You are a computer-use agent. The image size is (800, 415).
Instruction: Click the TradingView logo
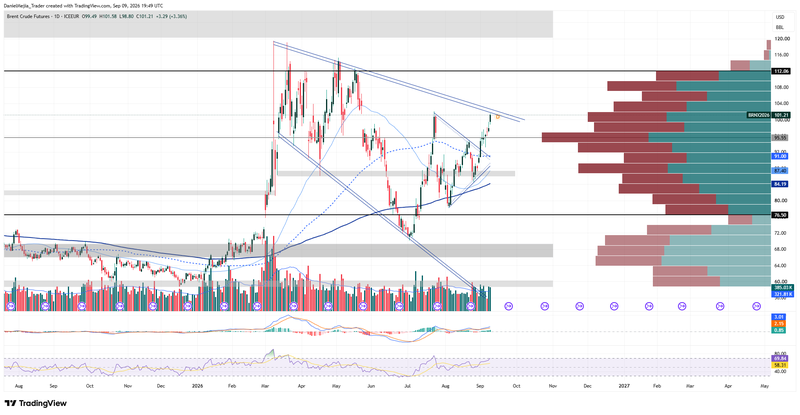[x=36, y=403]
